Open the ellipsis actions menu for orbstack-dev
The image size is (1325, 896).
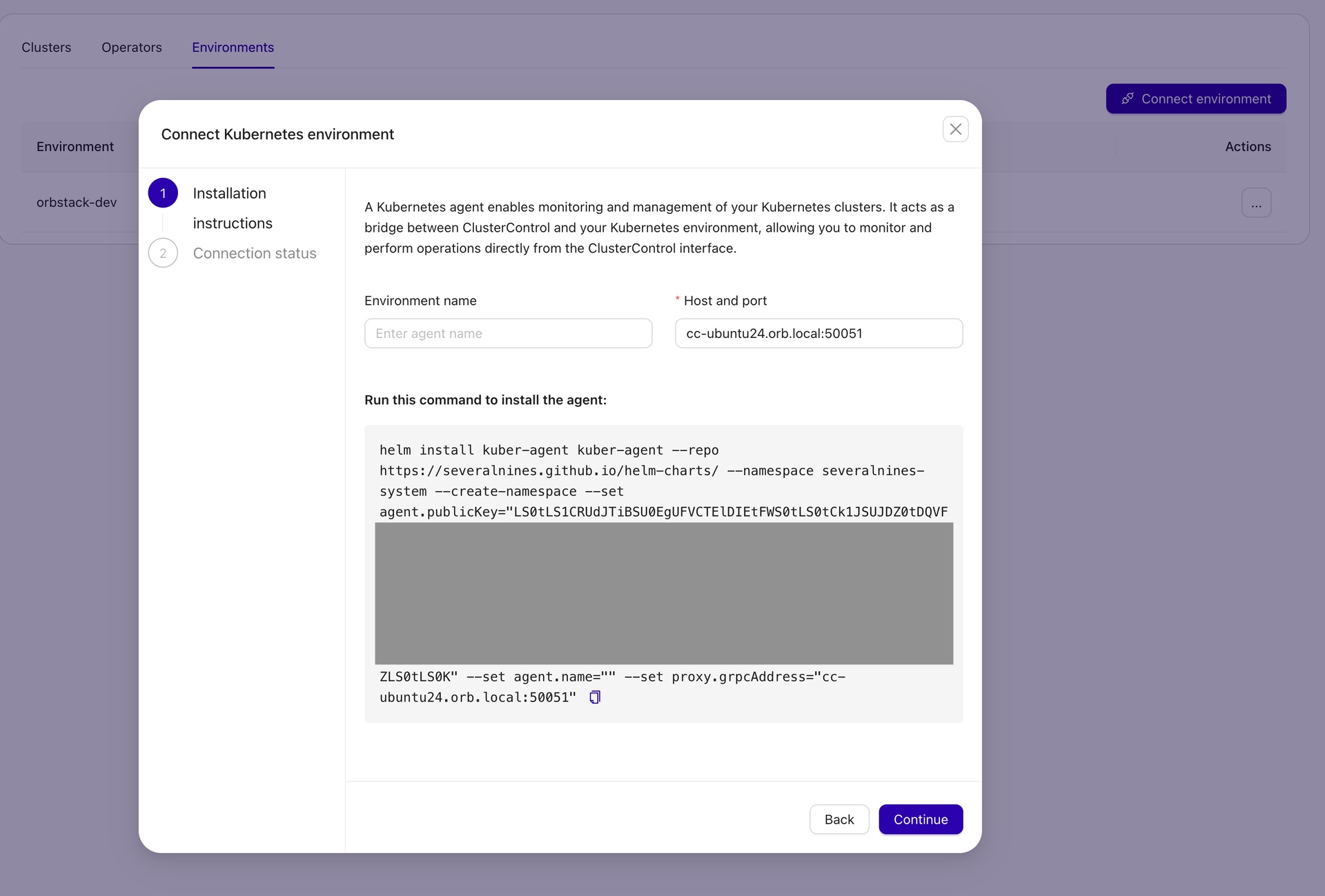click(1256, 202)
